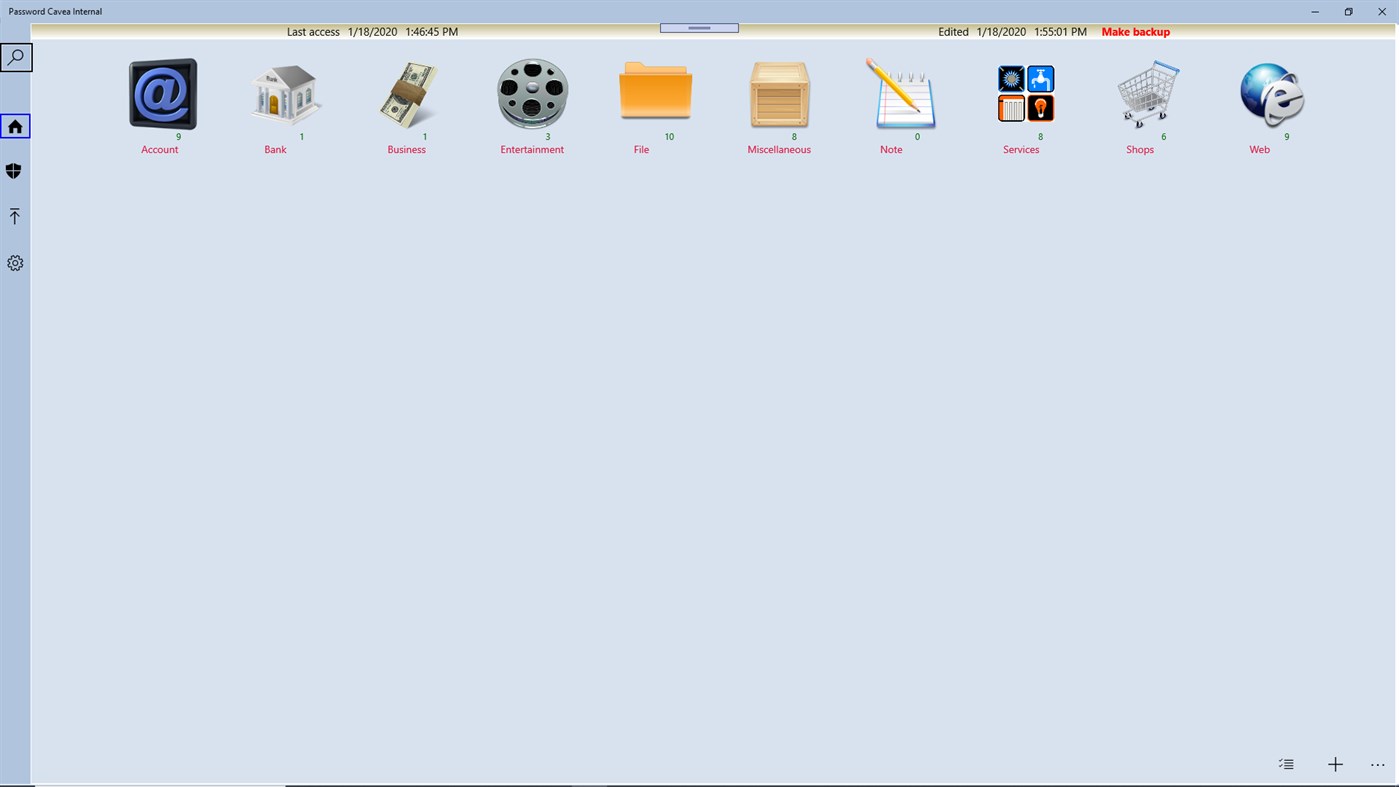
Task: Select the Home view in the sidebar
Action: tap(14, 124)
